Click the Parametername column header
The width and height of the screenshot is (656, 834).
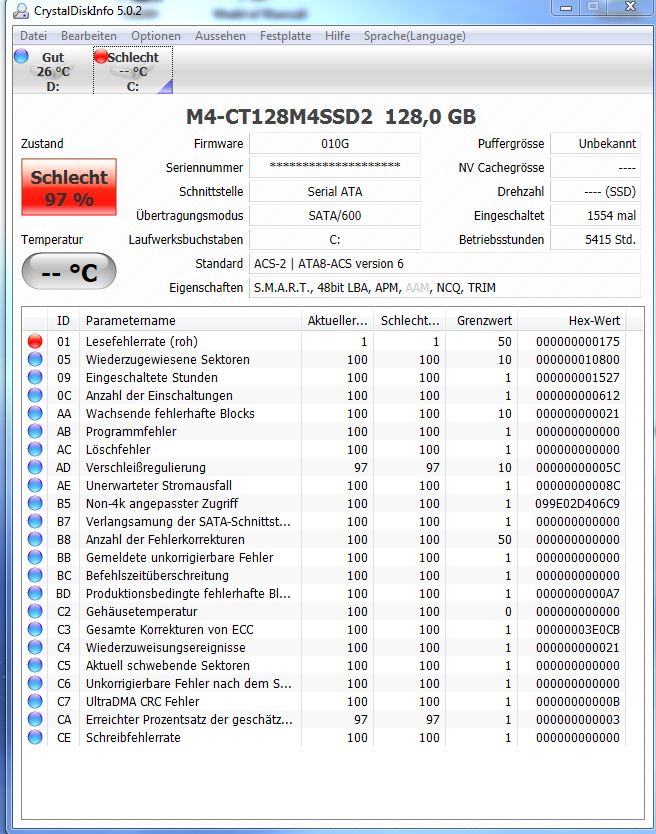pos(190,321)
